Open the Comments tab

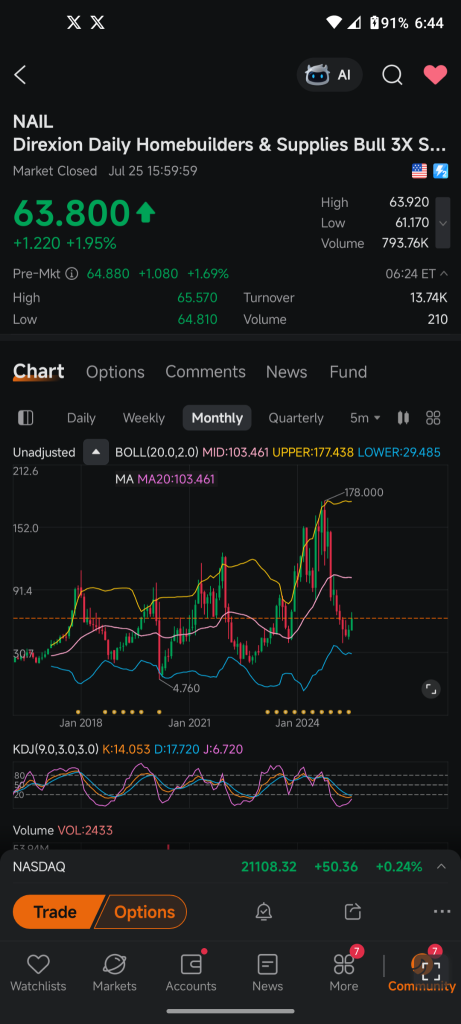[x=205, y=372]
